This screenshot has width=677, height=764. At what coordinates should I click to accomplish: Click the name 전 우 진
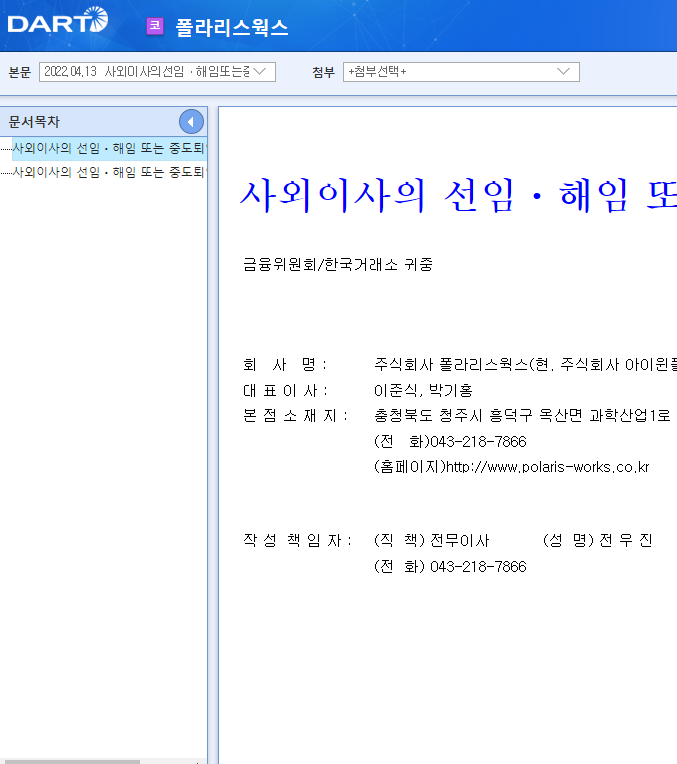[x=626, y=540]
